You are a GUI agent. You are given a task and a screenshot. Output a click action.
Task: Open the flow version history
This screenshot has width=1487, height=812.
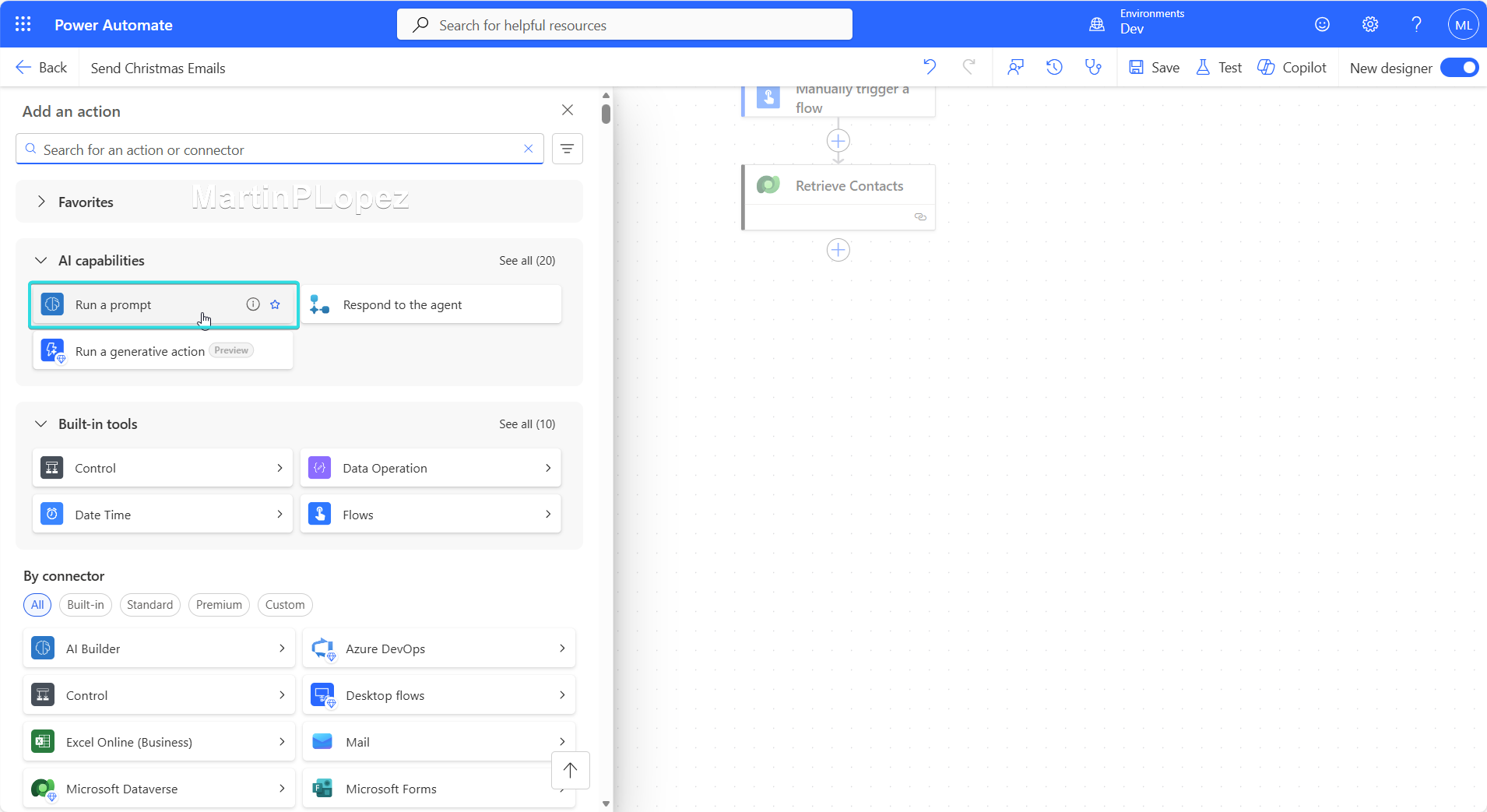1054,67
